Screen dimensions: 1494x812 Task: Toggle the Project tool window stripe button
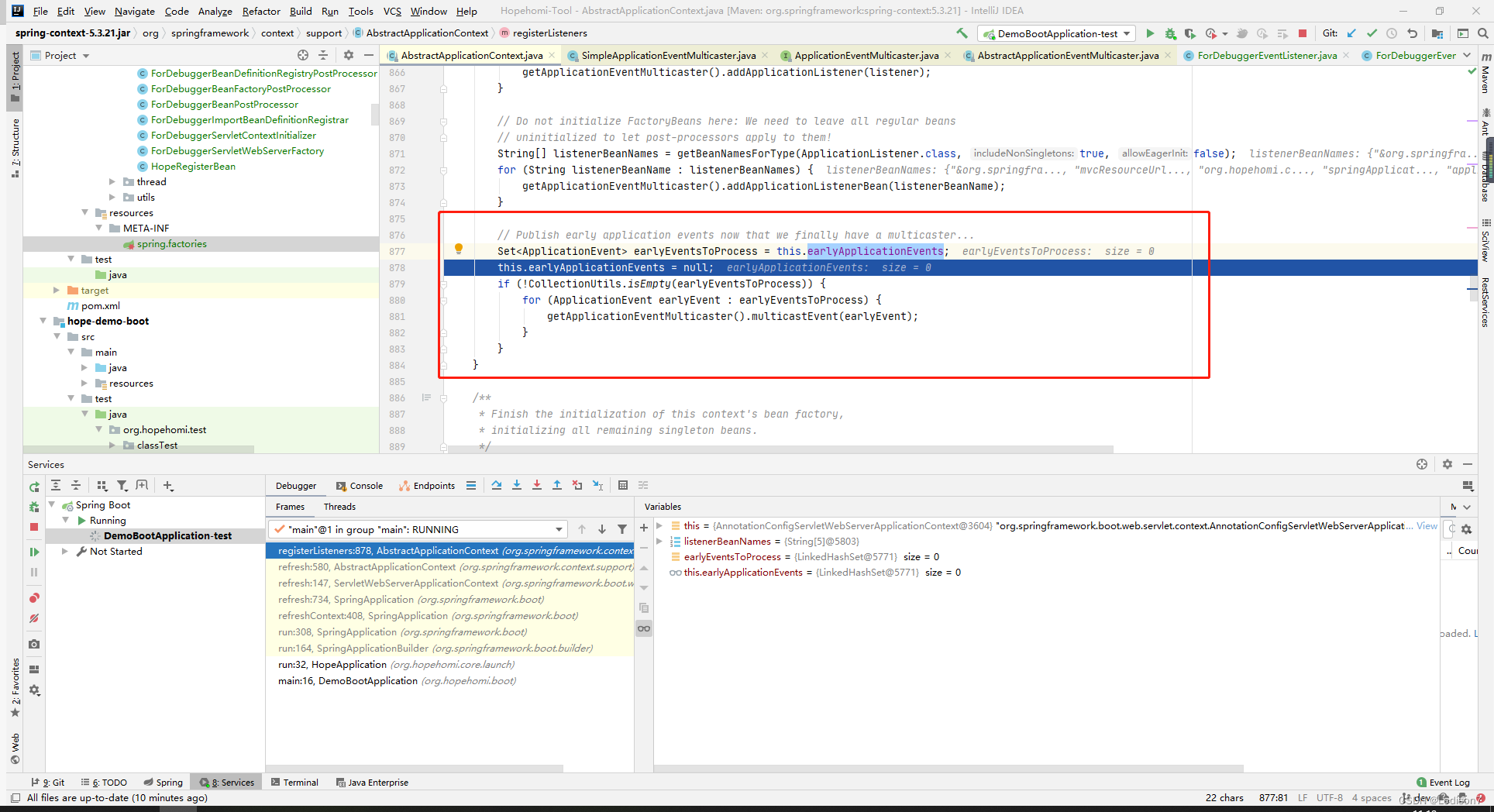(15, 77)
